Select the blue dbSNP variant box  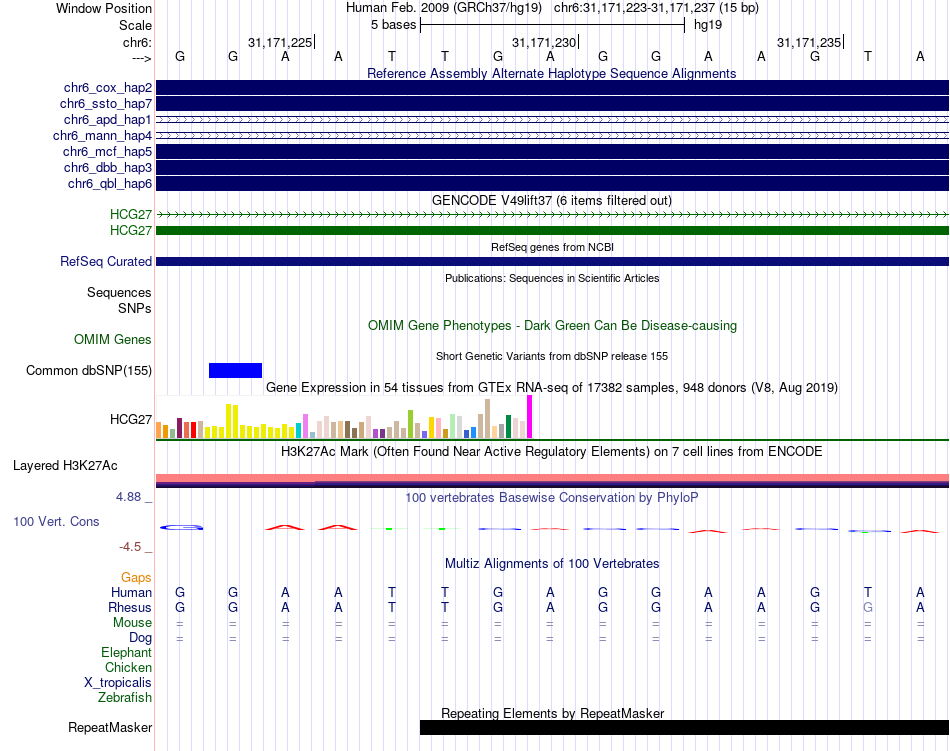235,371
